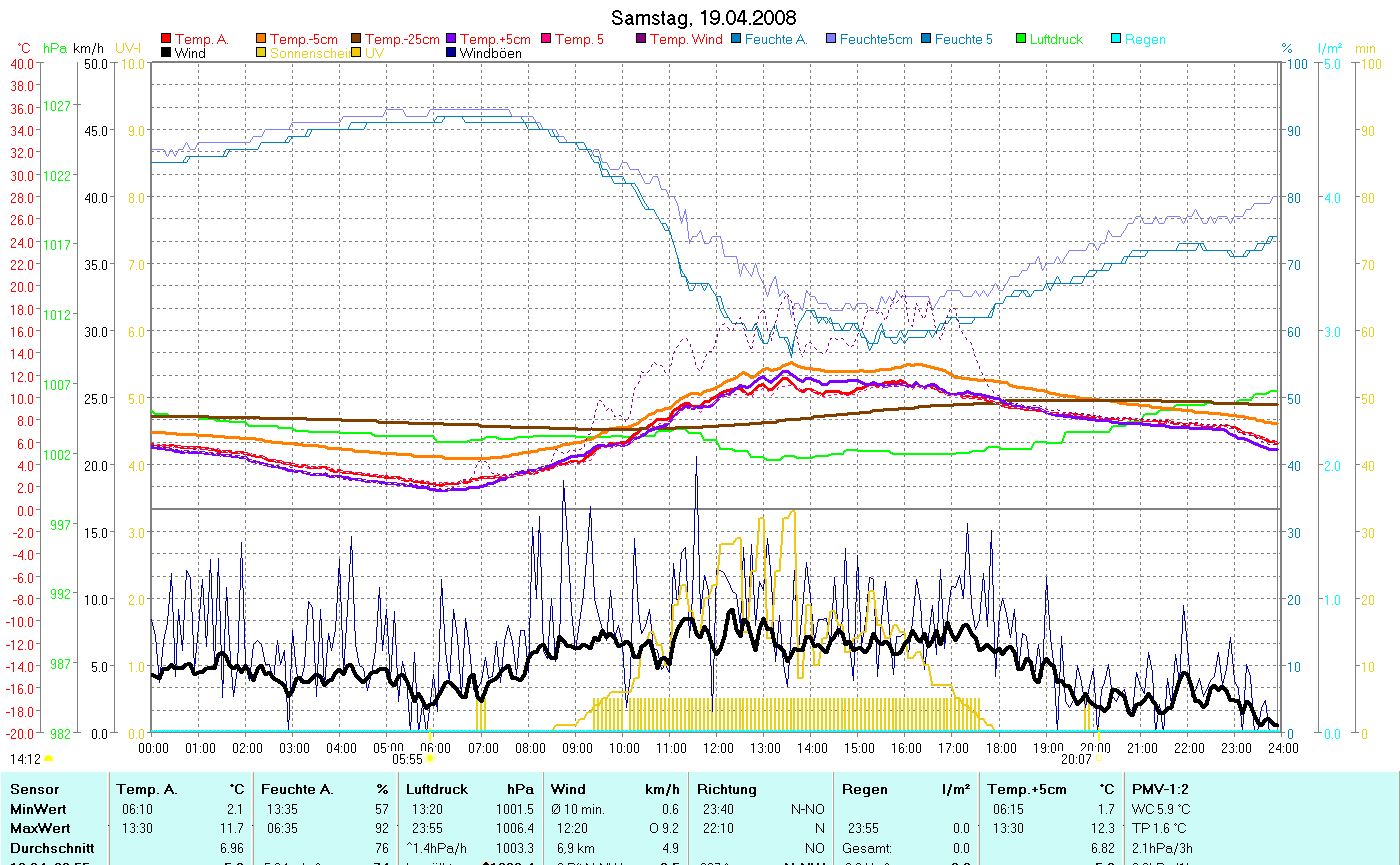Select the green Luftdruck legend marker
Screen dimensions: 1400x865
(1021, 40)
